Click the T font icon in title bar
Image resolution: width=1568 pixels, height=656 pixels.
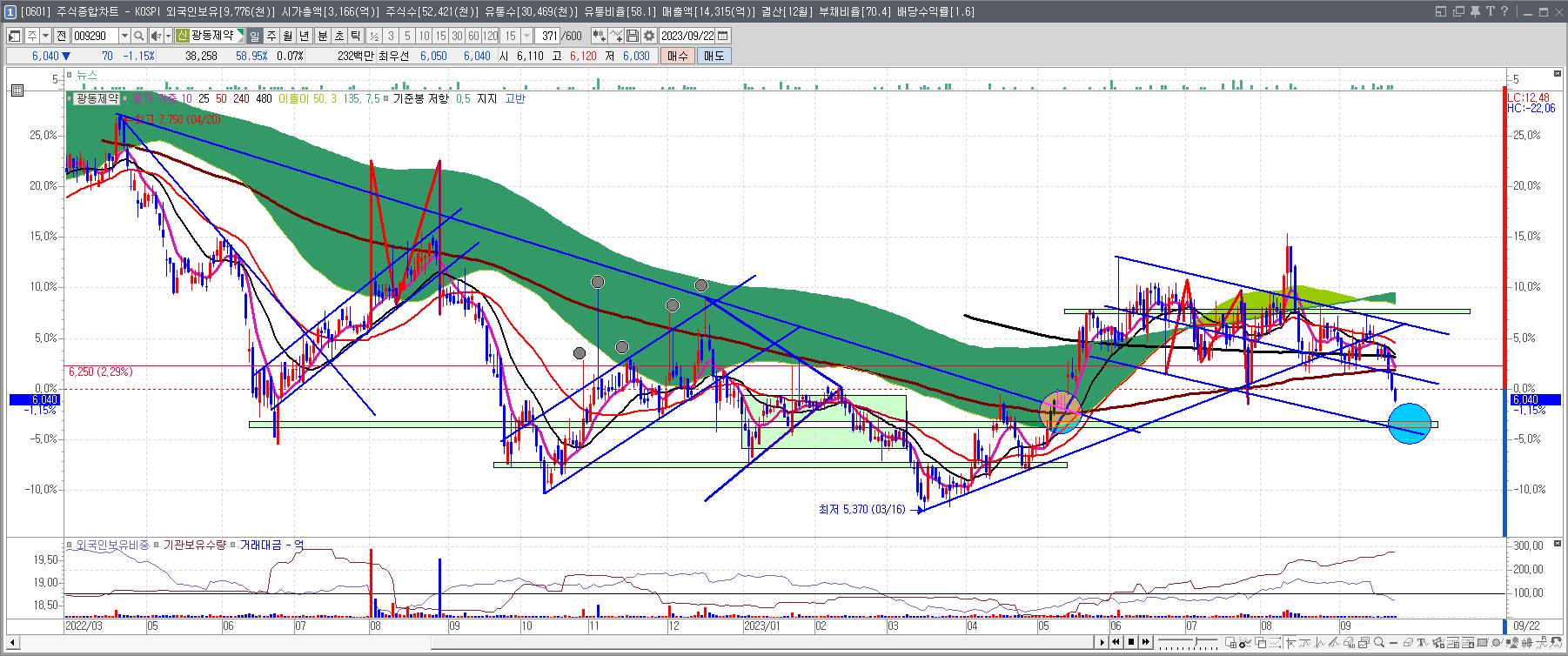tap(1490, 11)
